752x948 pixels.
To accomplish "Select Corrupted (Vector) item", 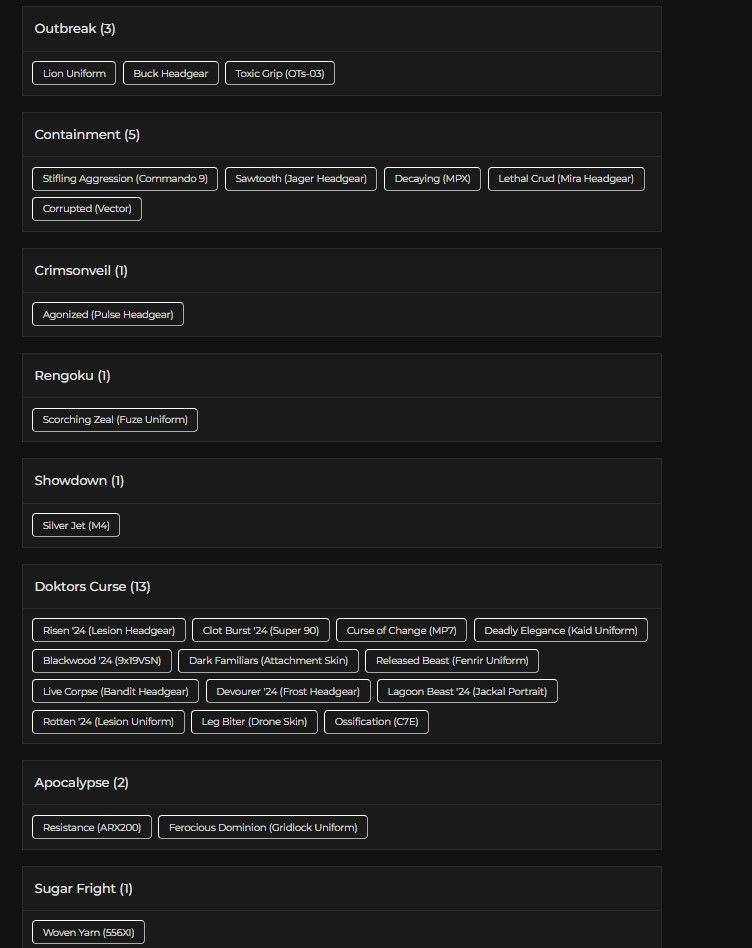I will point(86,209).
